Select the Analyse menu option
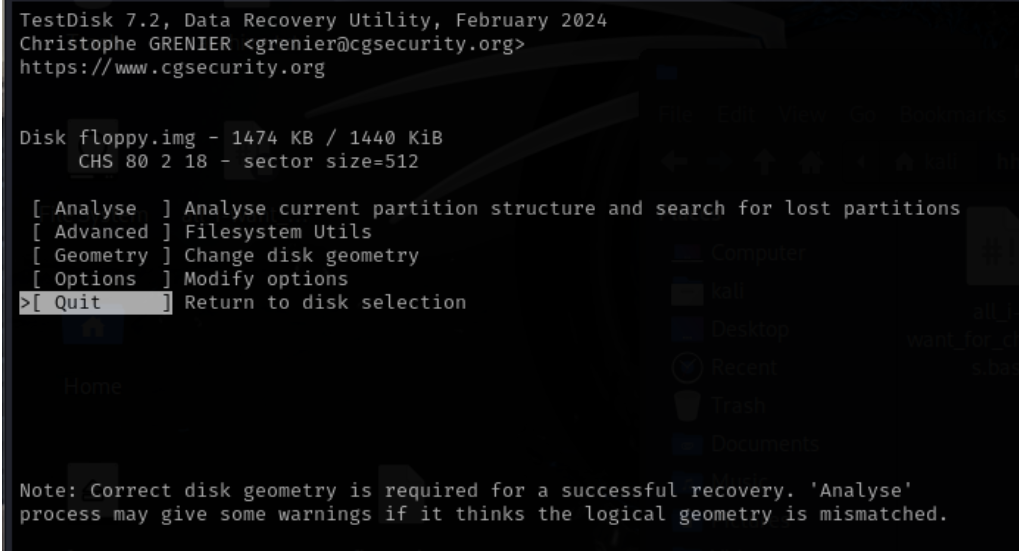Screen dimensions: 1019x551 click(102, 209)
